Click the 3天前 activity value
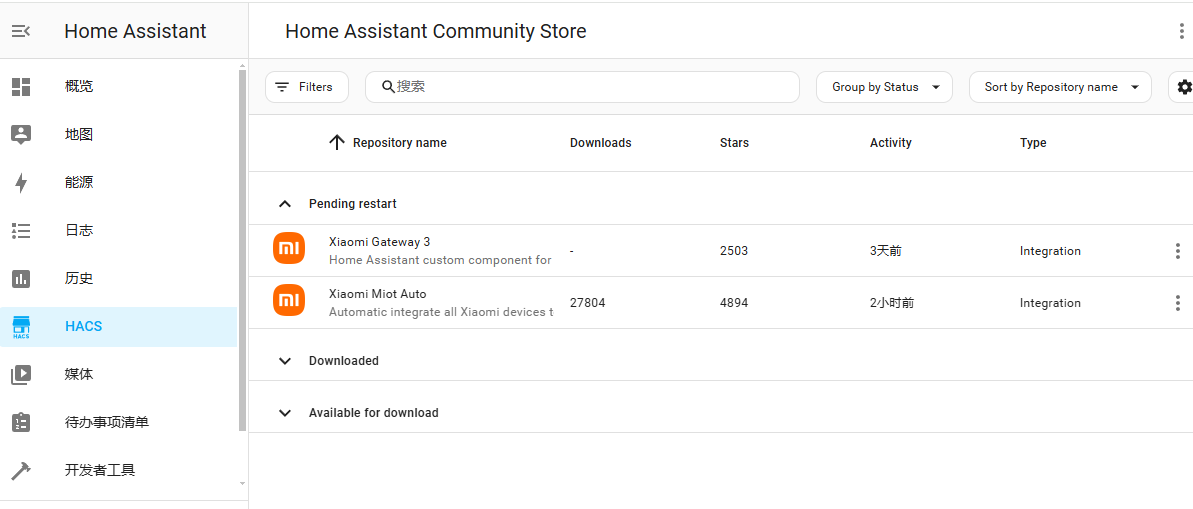 pyautogui.click(x=886, y=251)
